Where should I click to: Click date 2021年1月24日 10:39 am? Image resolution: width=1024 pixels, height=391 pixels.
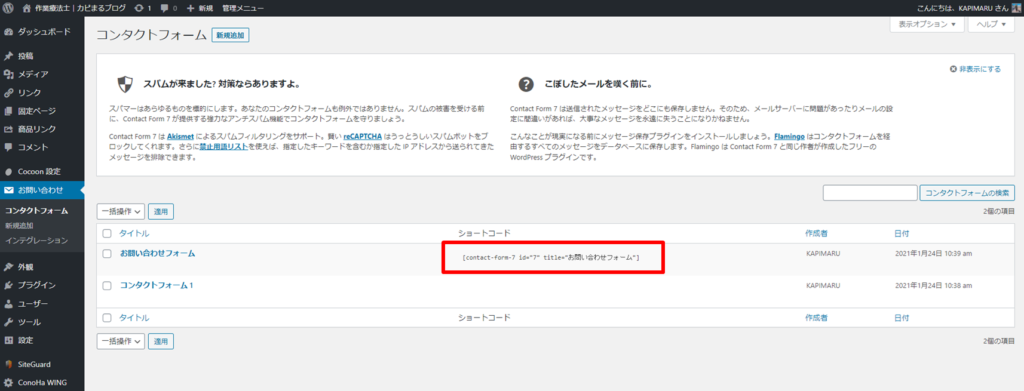click(933, 253)
